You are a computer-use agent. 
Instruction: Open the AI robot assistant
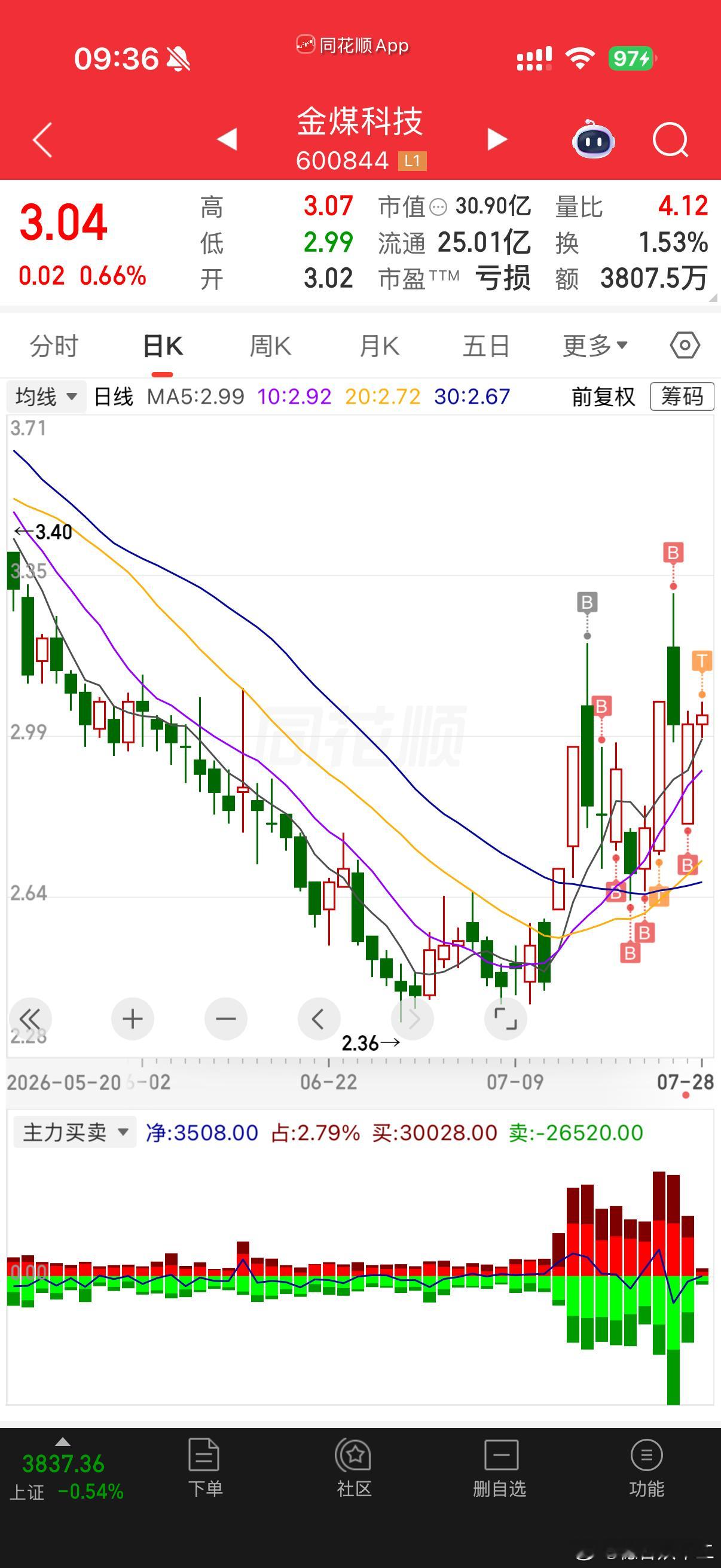(x=593, y=139)
